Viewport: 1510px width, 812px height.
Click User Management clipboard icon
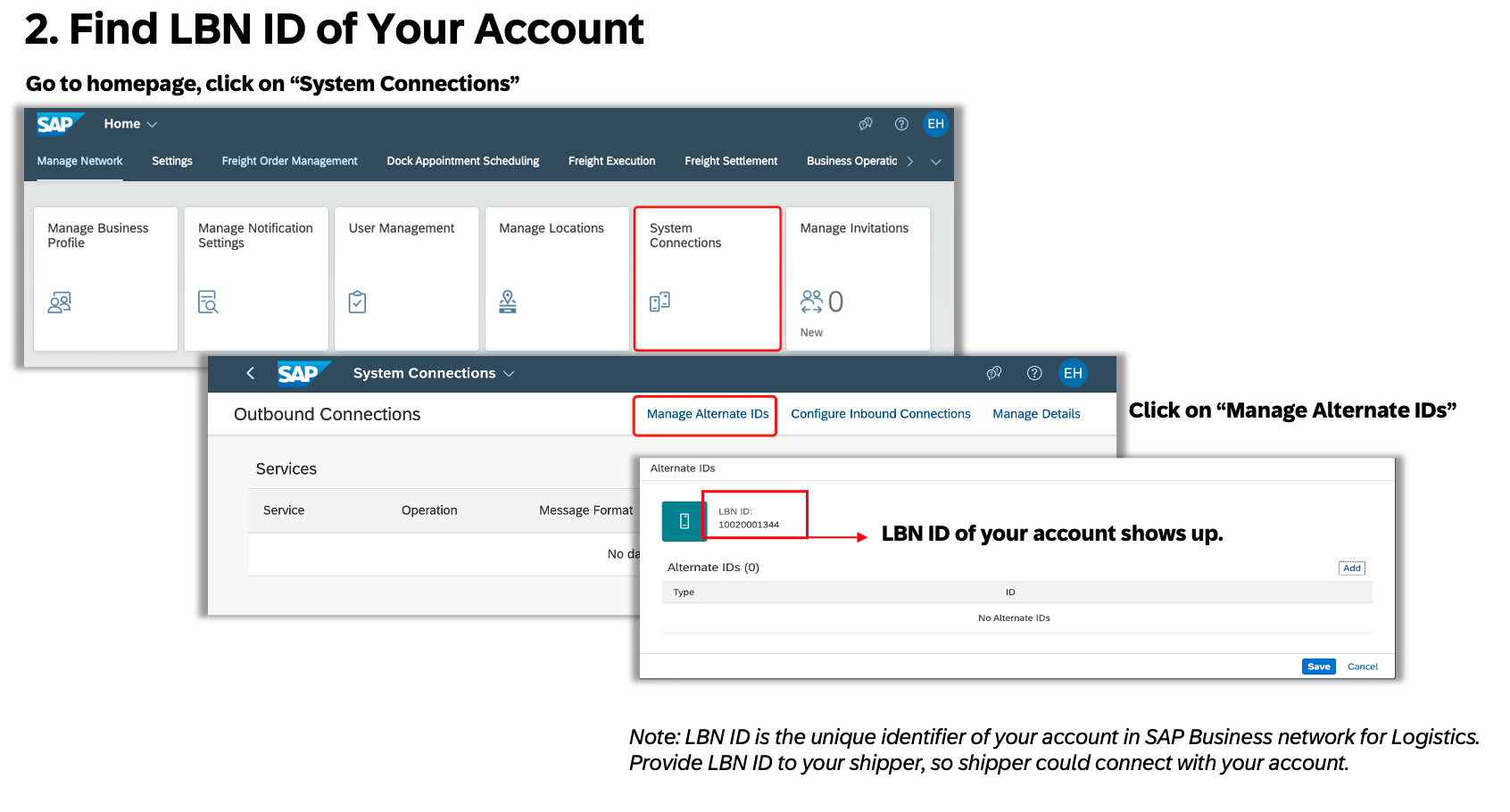tap(357, 302)
